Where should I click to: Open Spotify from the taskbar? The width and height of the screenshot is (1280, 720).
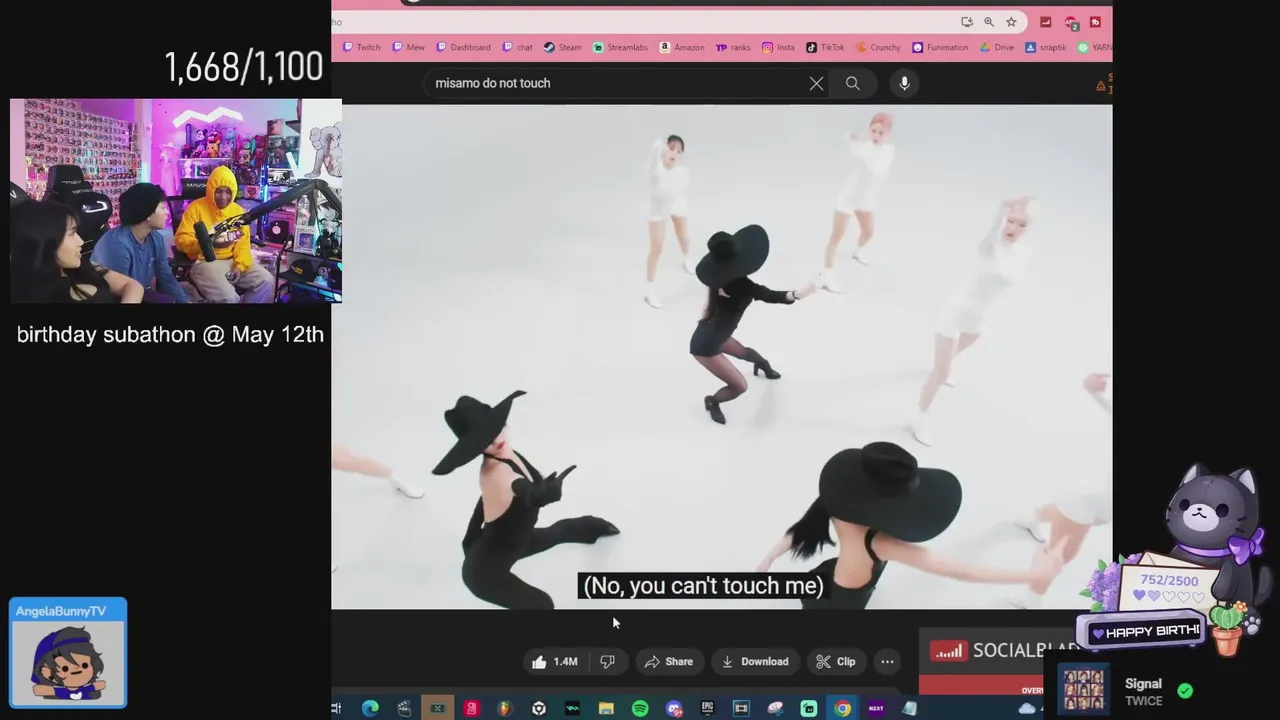(640, 708)
